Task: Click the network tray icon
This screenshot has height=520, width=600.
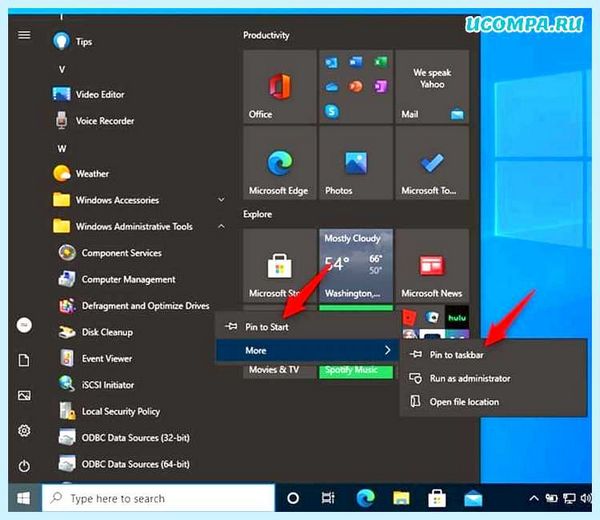Action: [569, 498]
